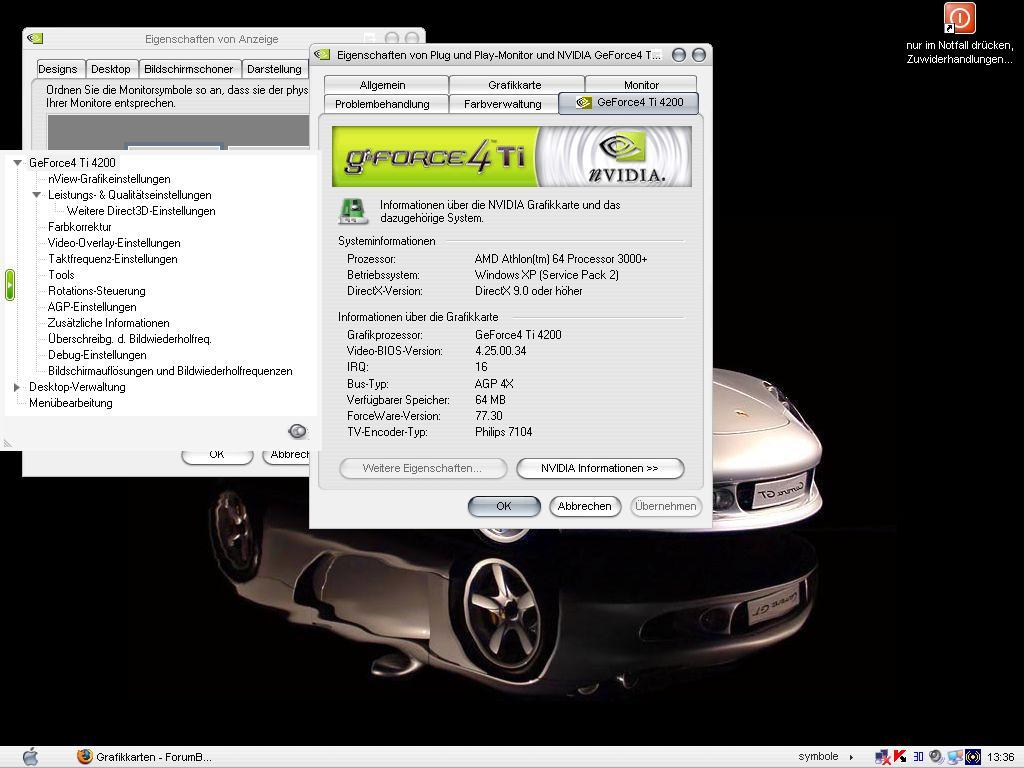Click the ForceWare-Version value 77.30
1024x768 pixels.
(488, 416)
